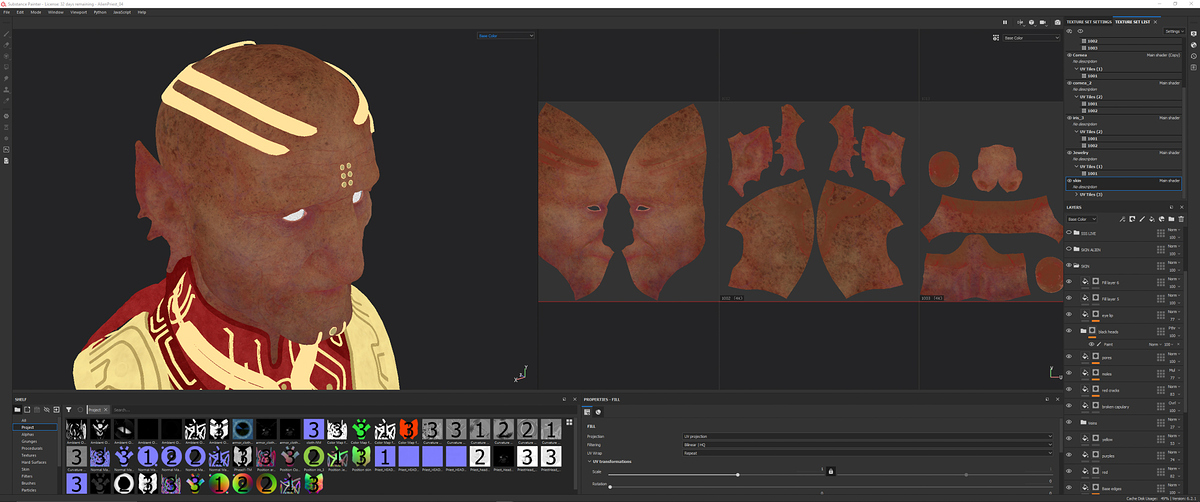Hide the yellow layer
This screenshot has height=502, width=1200.
click(x=1069, y=438)
